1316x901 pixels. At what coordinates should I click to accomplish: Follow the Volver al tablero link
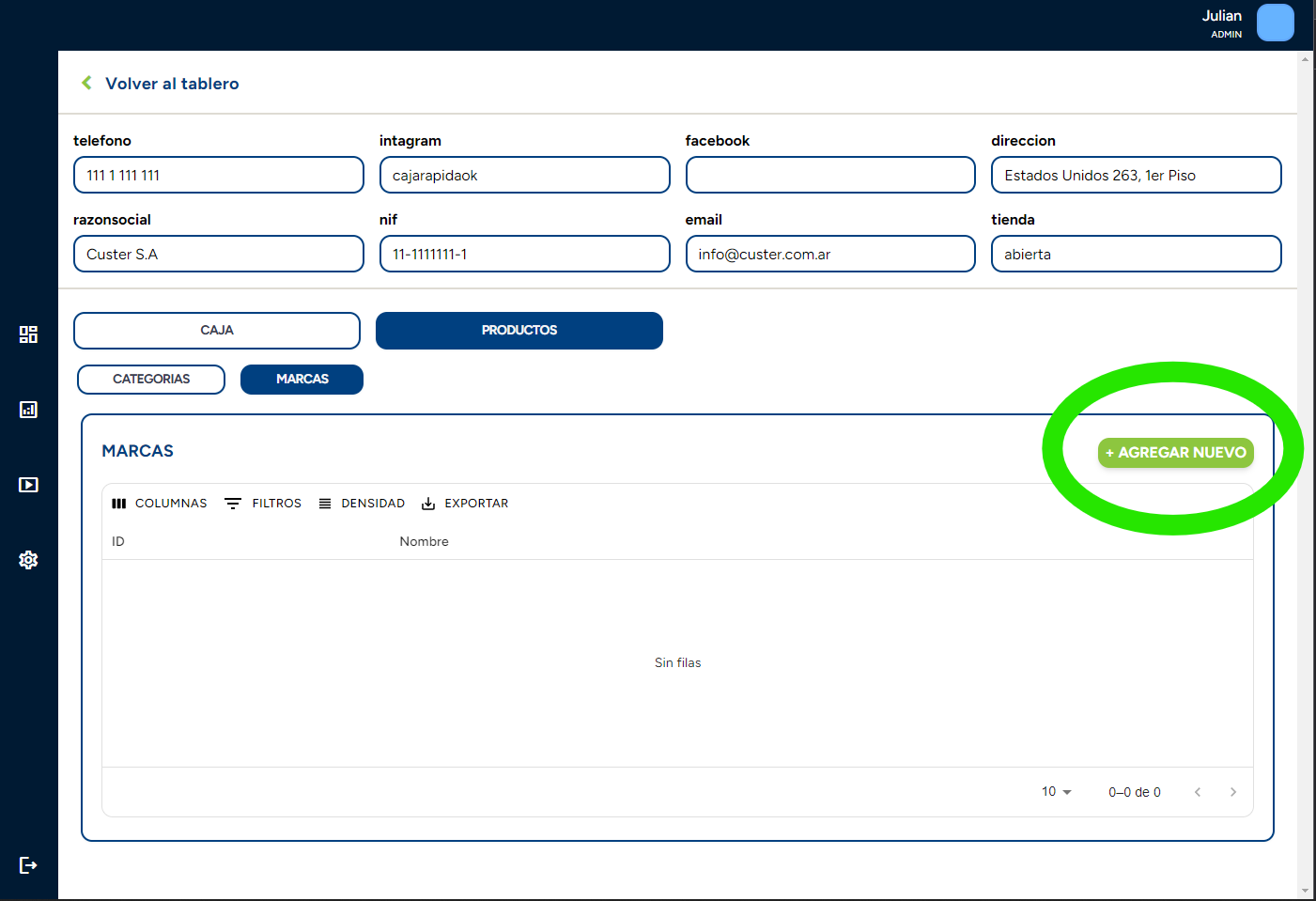[174, 83]
